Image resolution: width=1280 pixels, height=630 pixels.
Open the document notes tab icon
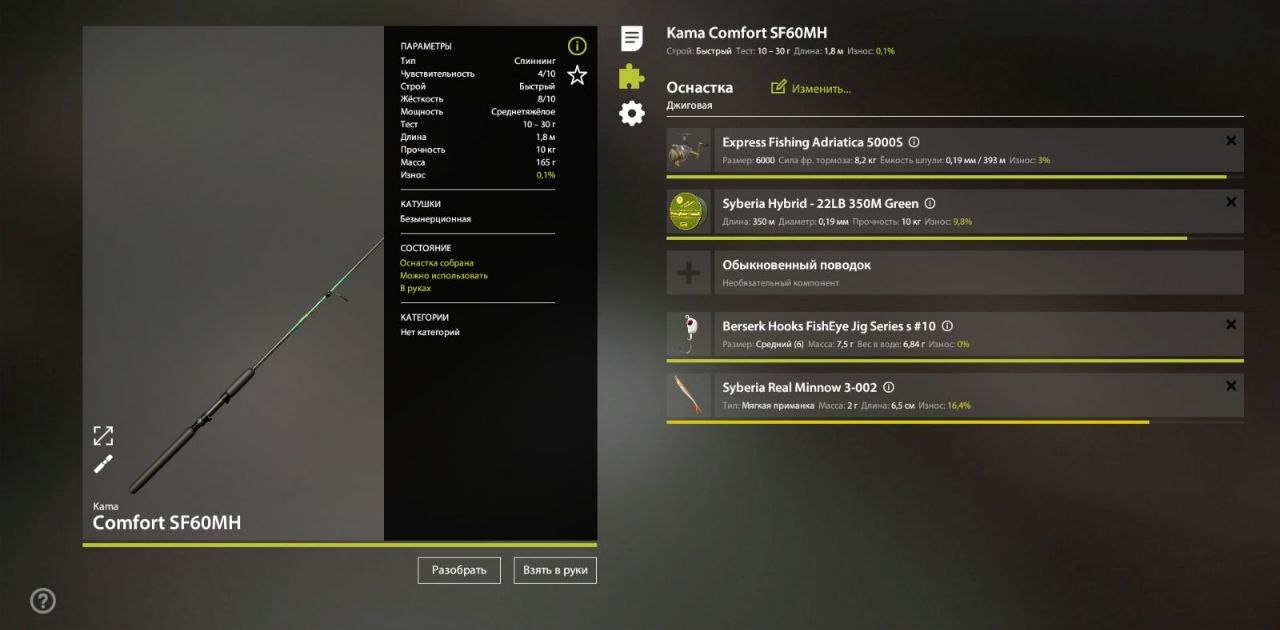(632, 39)
